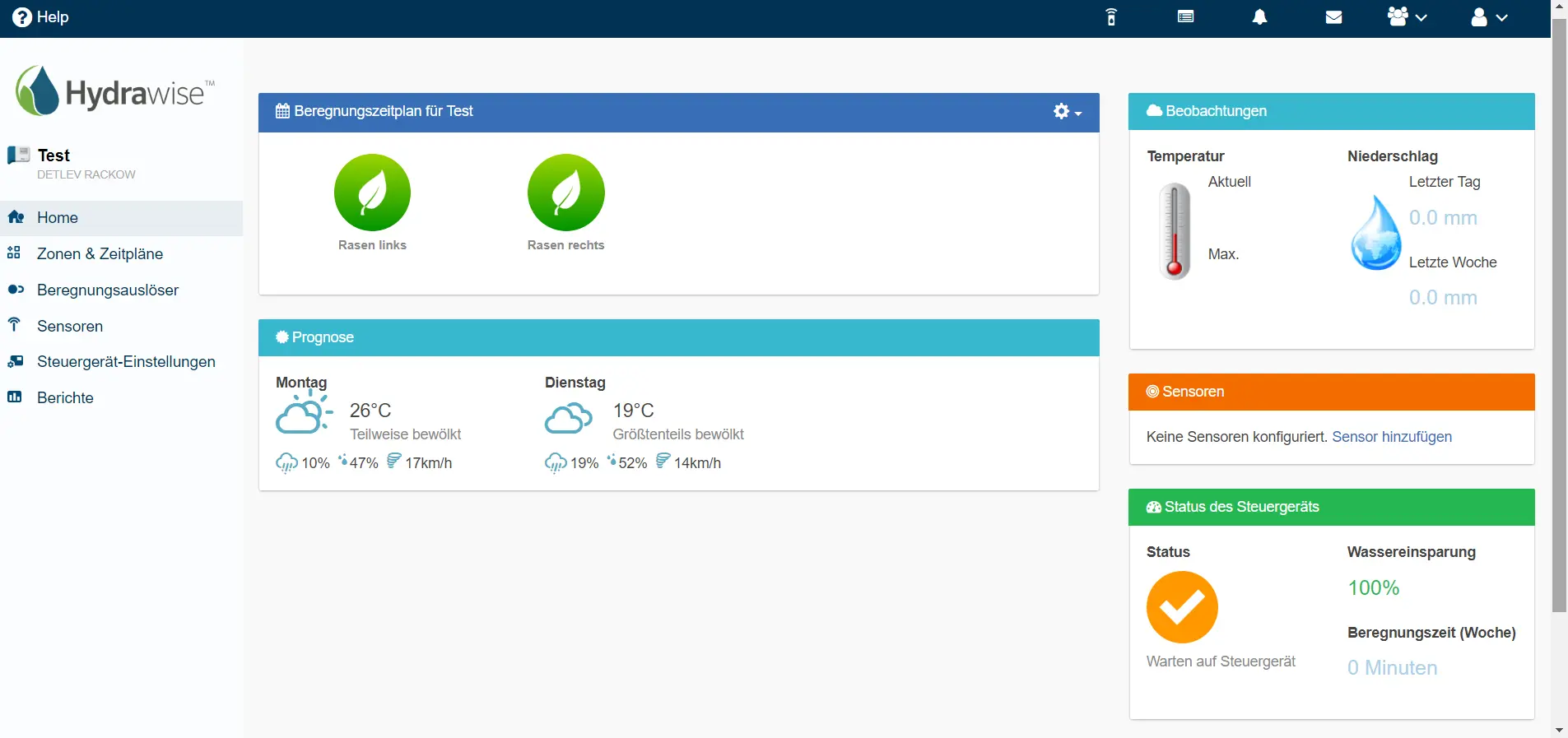Image resolution: width=1568 pixels, height=738 pixels.
Task: Click the Rasen rechts zone leaf icon
Action: tap(565, 193)
